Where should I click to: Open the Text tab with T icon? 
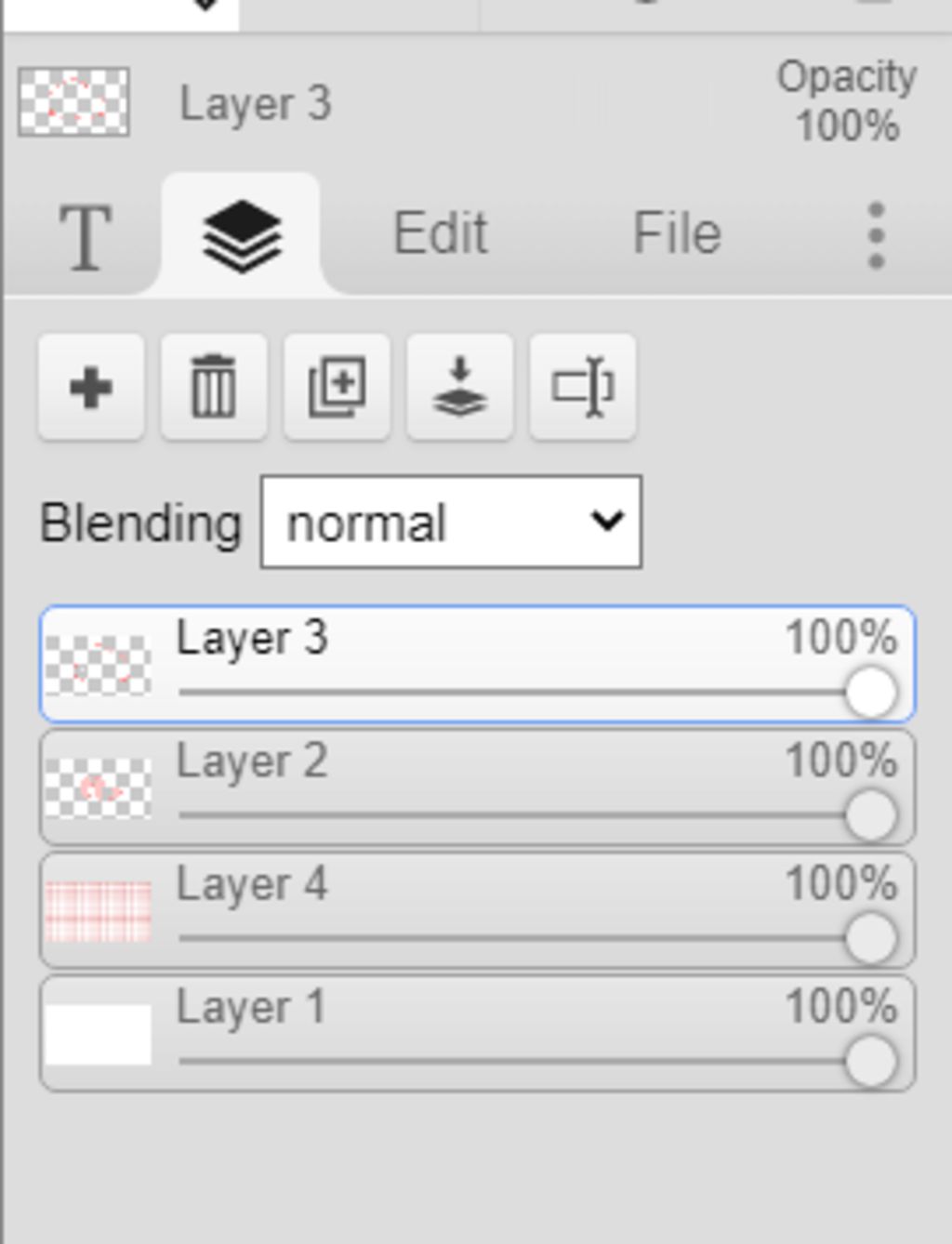(86, 237)
